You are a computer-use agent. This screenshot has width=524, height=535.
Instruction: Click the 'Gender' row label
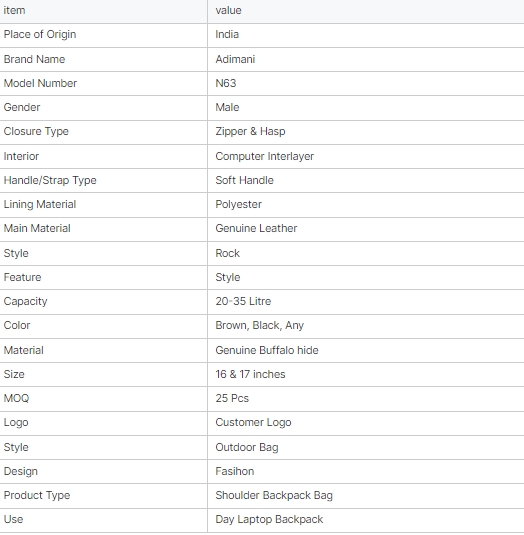22,107
